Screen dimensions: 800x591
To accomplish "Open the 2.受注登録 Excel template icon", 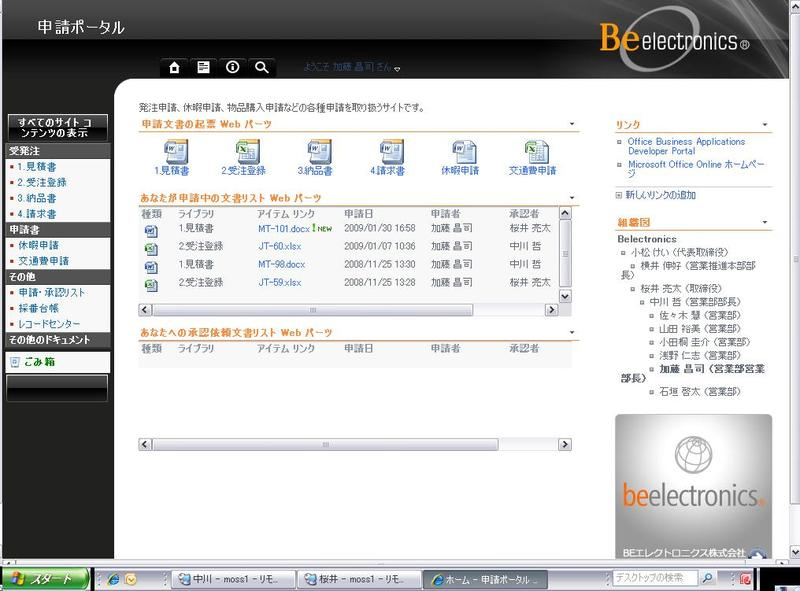I will tap(247, 152).
